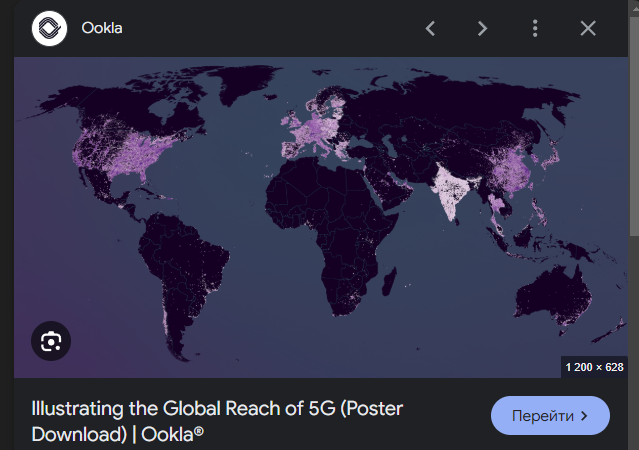
Task: Close the image preview panel
Action: pyautogui.click(x=588, y=29)
